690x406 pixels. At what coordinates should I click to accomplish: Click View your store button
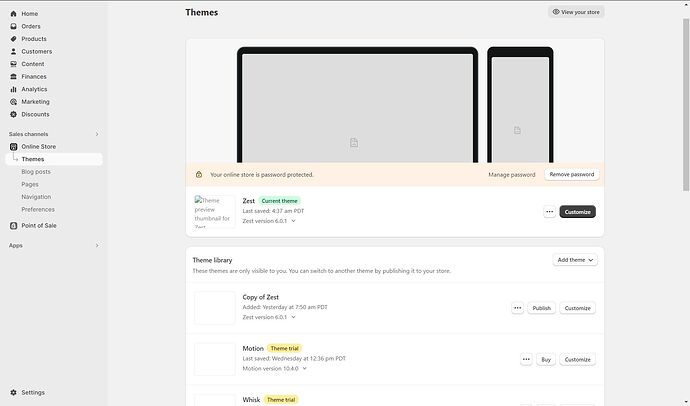click(x=576, y=12)
